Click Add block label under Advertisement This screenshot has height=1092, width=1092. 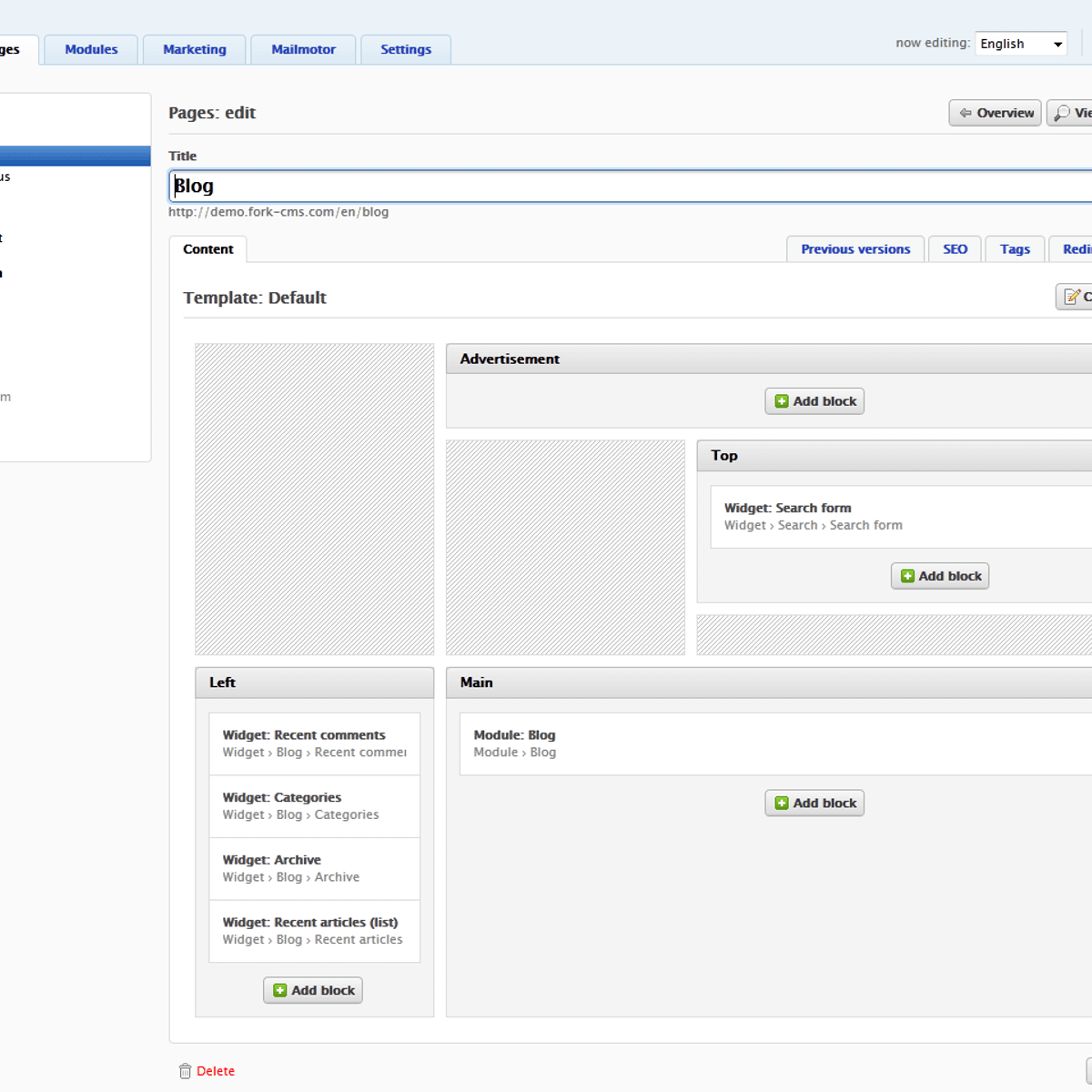tap(824, 401)
